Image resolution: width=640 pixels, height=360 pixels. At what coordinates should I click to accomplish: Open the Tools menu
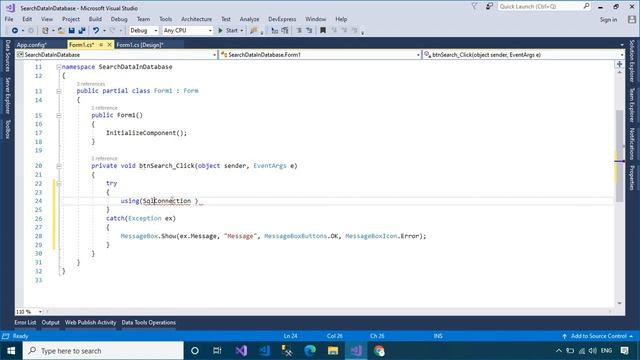click(x=165, y=19)
